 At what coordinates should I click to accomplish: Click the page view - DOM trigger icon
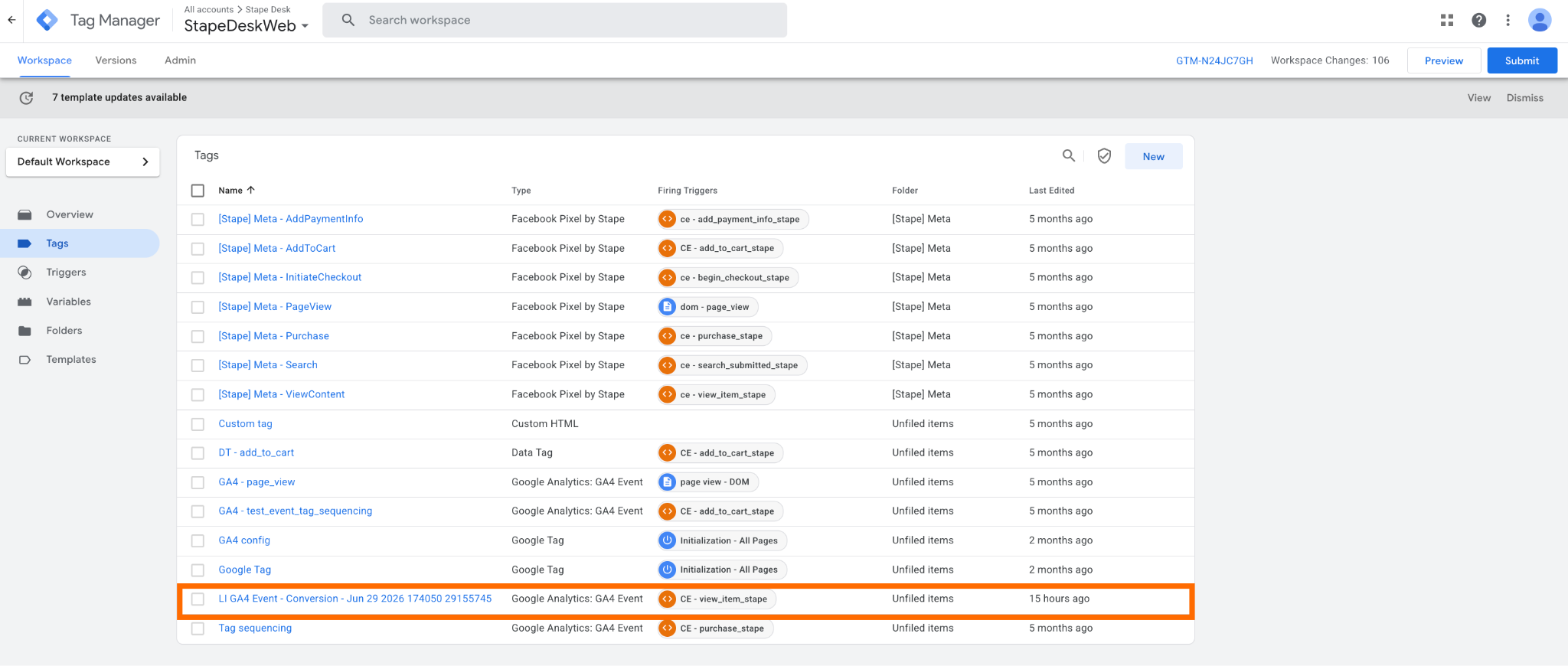coord(668,482)
